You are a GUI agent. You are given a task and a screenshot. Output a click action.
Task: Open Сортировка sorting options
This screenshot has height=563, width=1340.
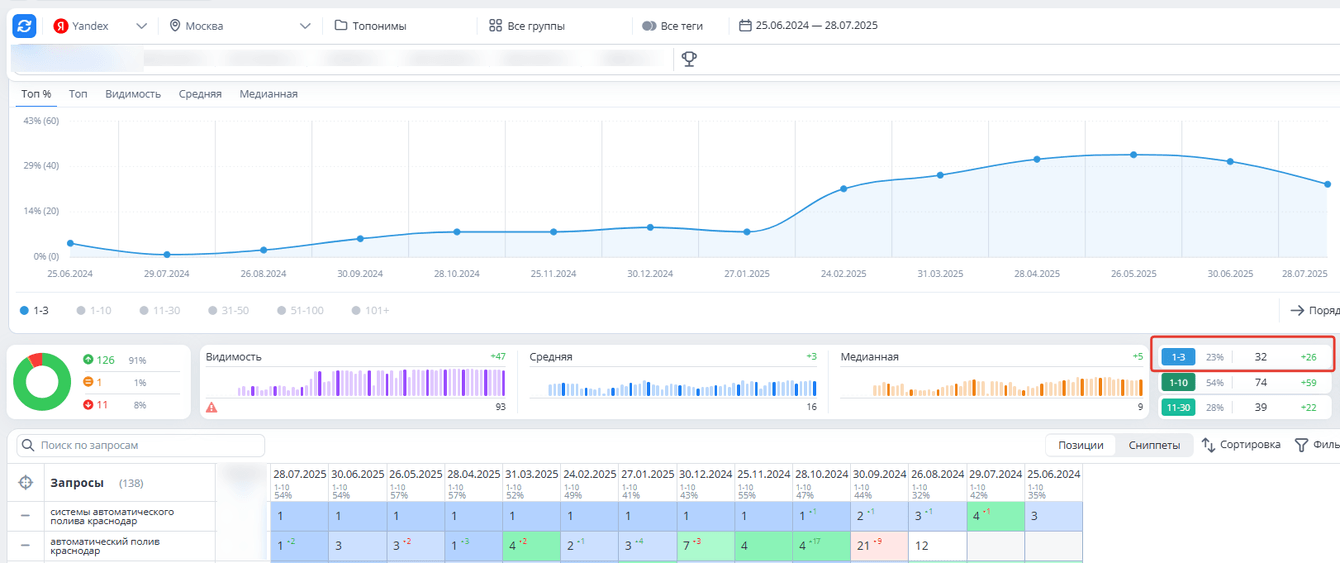[x=1240, y=445]
